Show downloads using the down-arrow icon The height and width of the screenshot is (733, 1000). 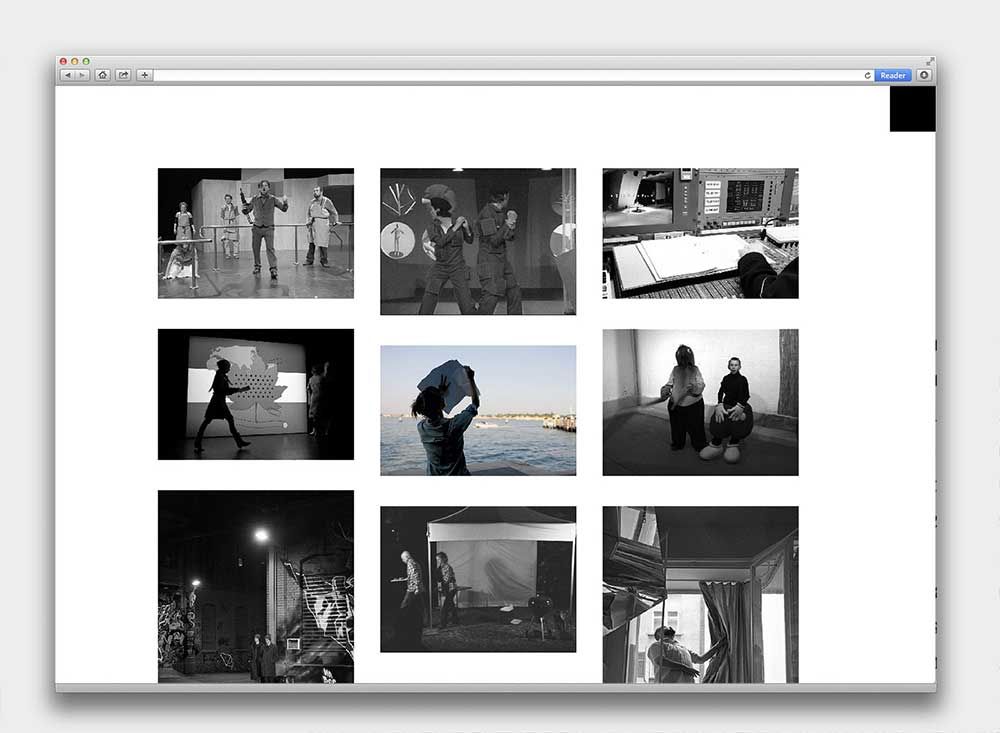pyautogui.click(x=924, y=75)
